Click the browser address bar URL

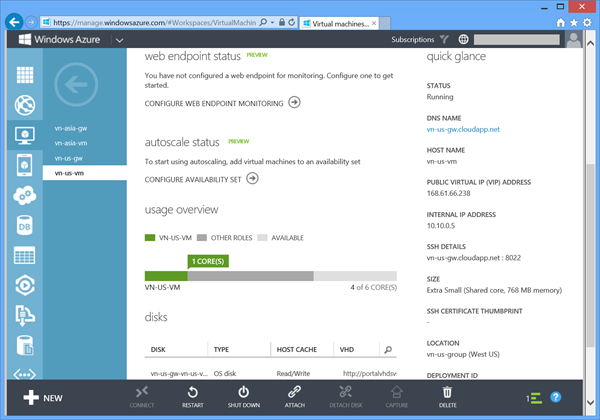pyautogui.click(x=154, y=23)
